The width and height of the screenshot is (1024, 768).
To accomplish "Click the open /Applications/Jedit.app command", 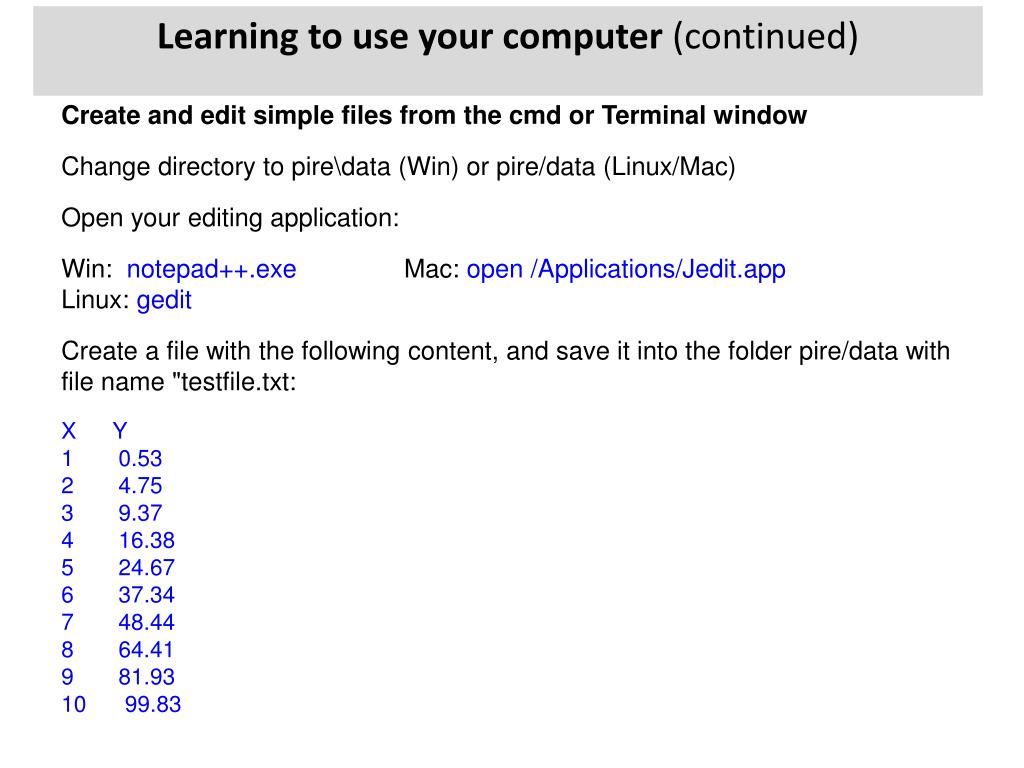I will coord(626,269).
